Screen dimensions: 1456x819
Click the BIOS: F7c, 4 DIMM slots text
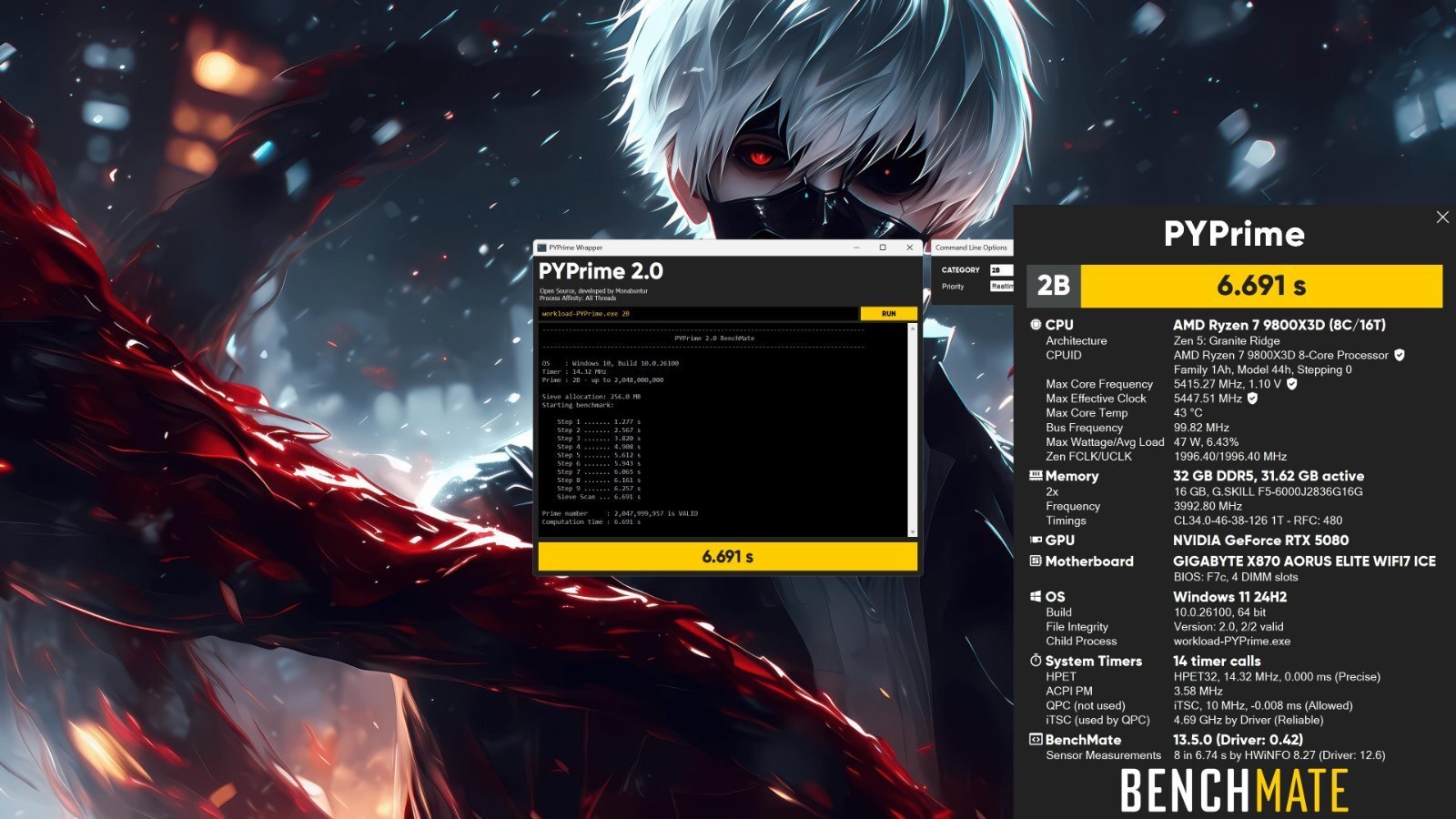click(1236, 577)
